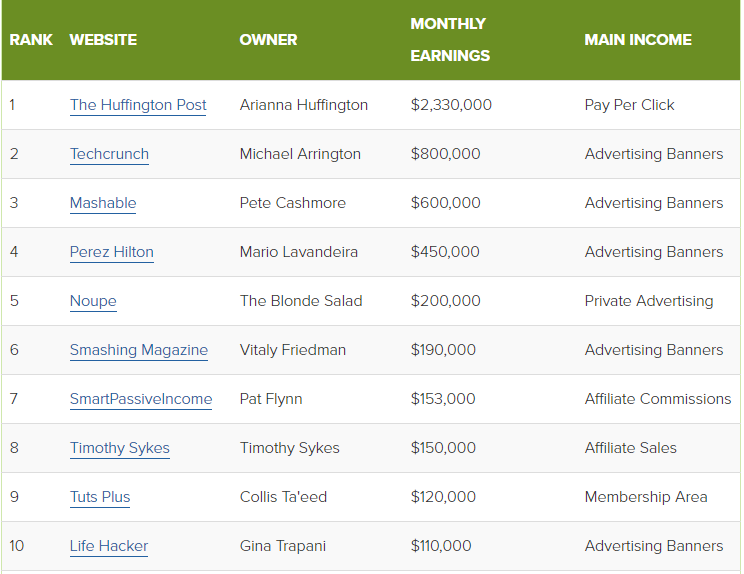
Task: Select the Membership Area income cell
Action: [646, 497]
